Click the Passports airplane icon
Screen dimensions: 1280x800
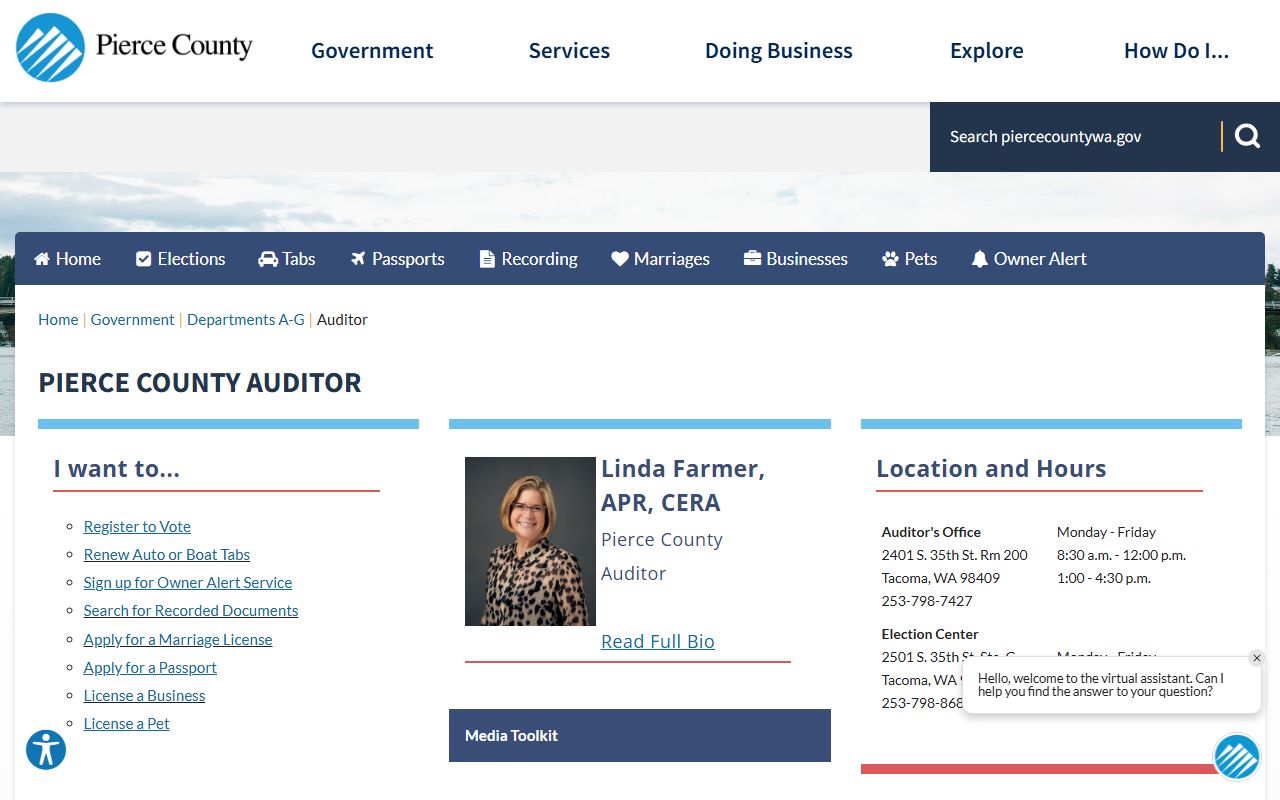point(358,259)
